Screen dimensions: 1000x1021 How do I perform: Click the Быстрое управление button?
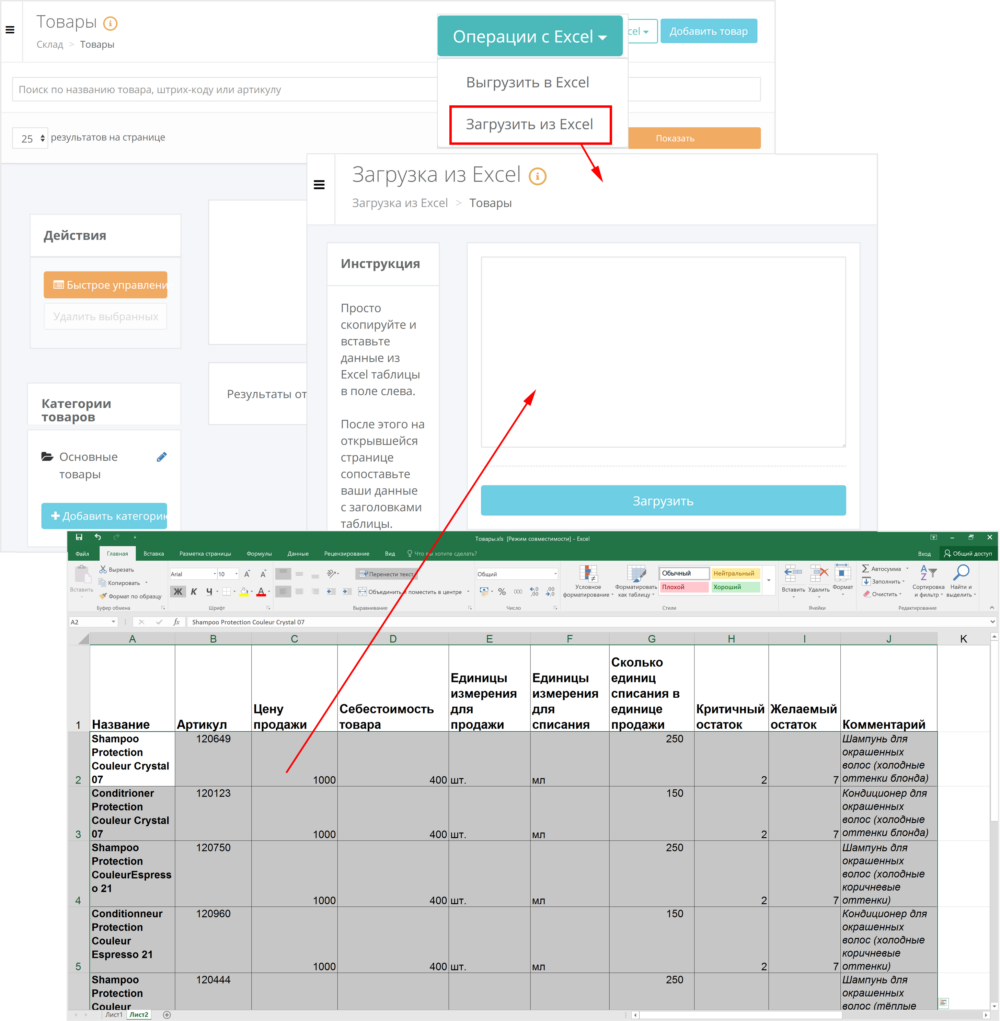[105, 285]
